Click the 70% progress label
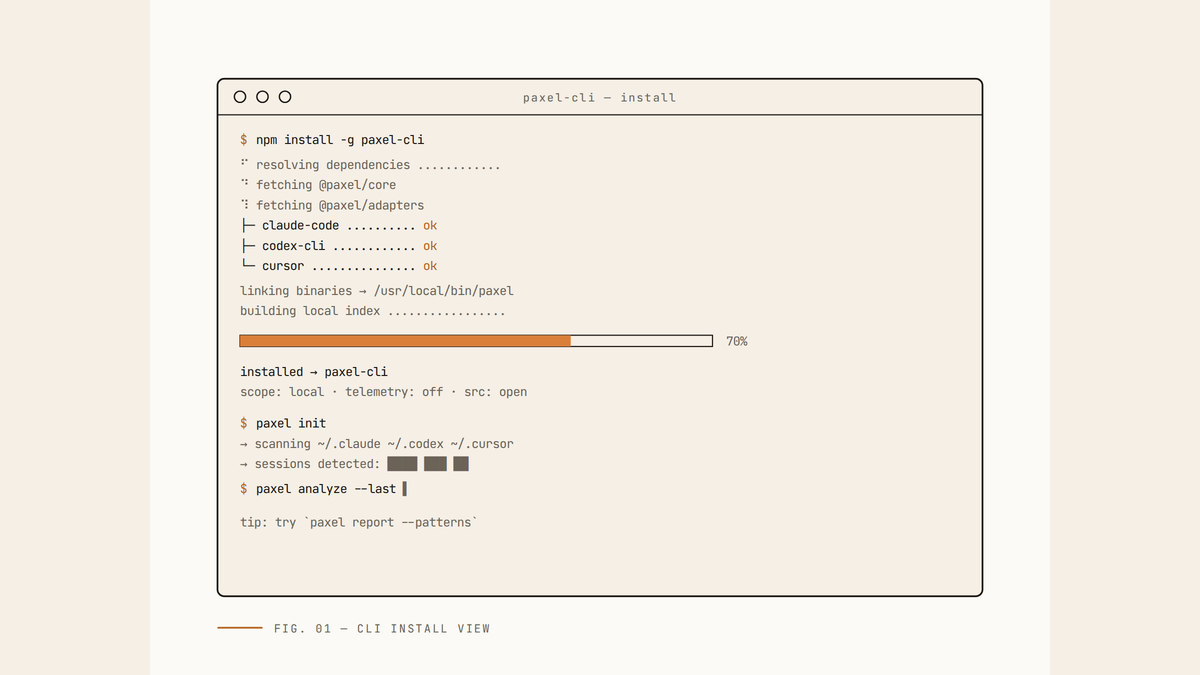Image resolution: width=1200 pixels, height=675 pixels. 737,342
